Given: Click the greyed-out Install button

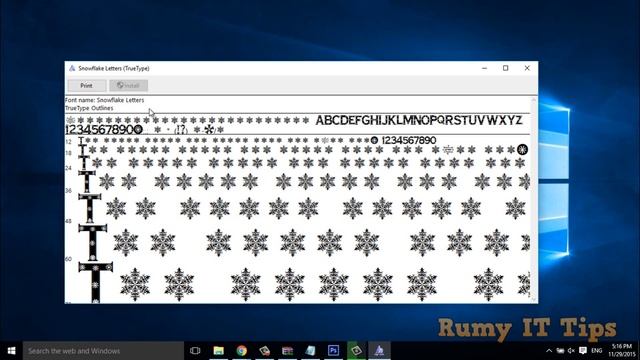Looking at the screenshot, I should coord(129,85).
